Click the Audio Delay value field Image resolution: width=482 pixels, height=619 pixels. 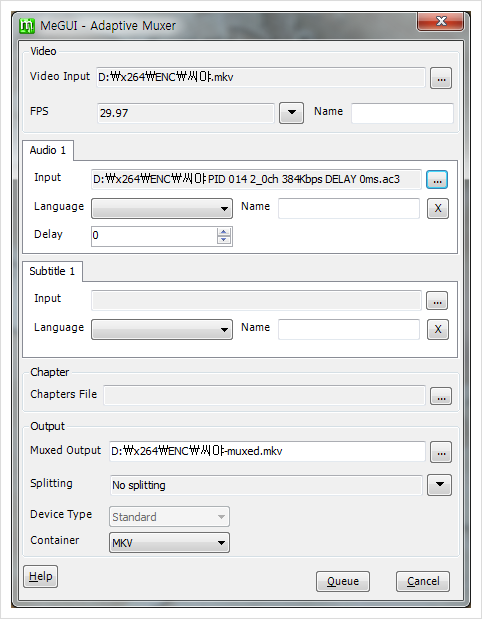pos(154,236)
